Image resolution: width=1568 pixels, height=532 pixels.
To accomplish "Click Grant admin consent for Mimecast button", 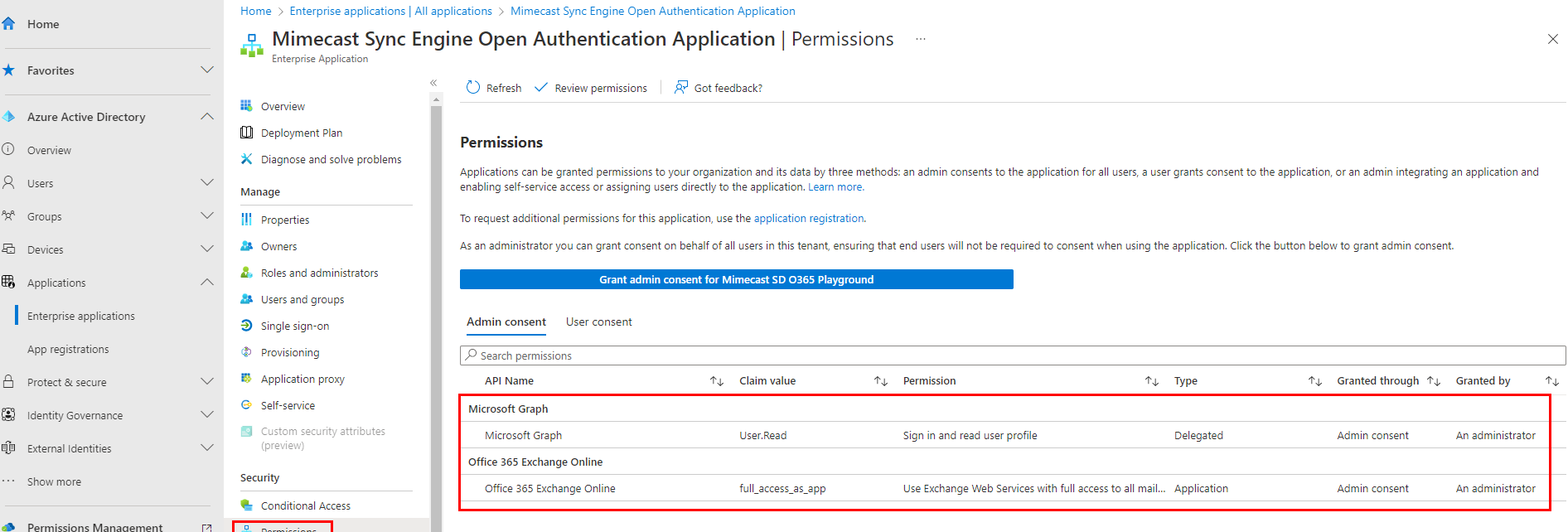I will (736, 279).
